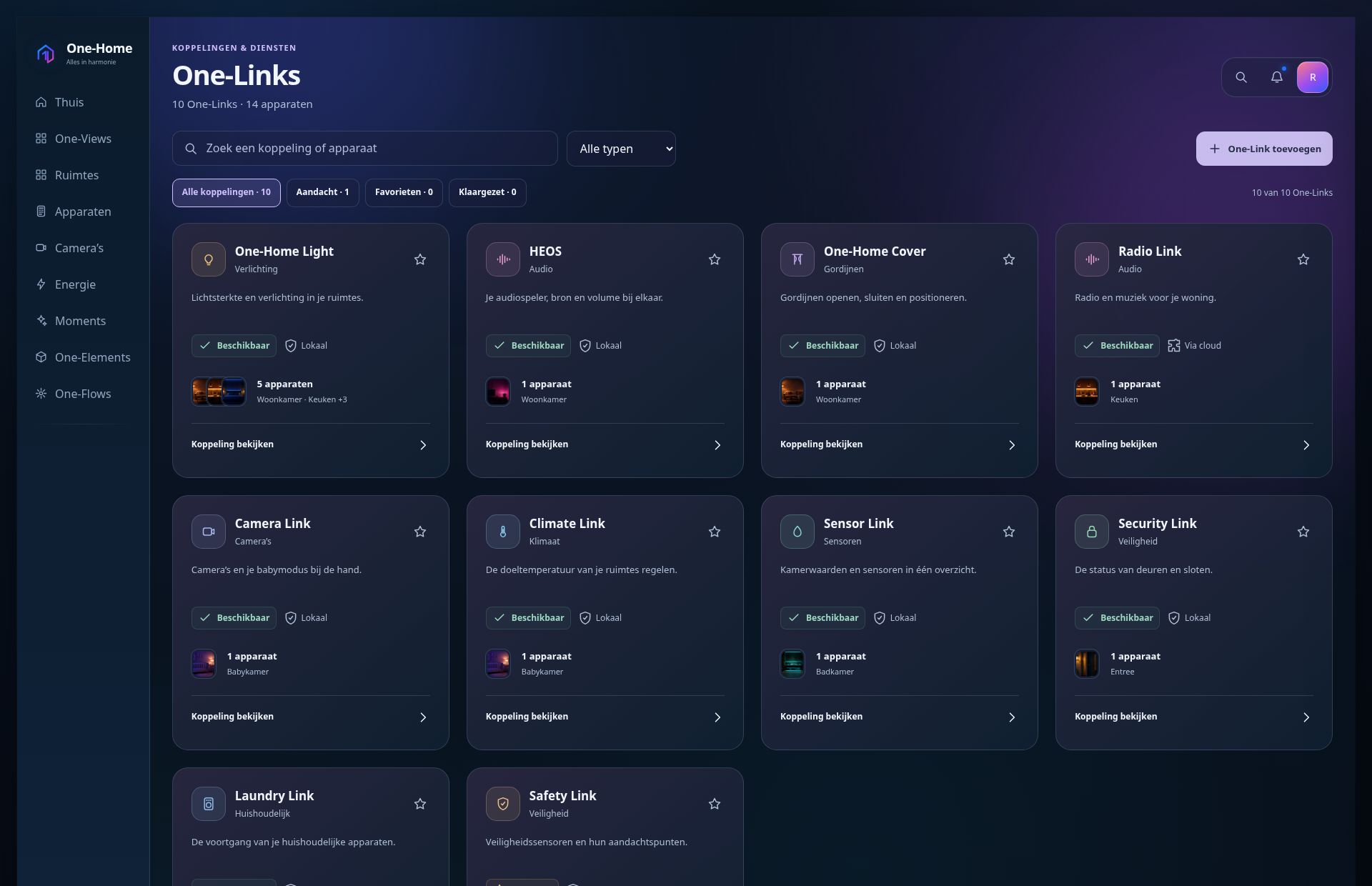Open Thuis in the sidebar
Screen dimensions: 1372x886
83,102
